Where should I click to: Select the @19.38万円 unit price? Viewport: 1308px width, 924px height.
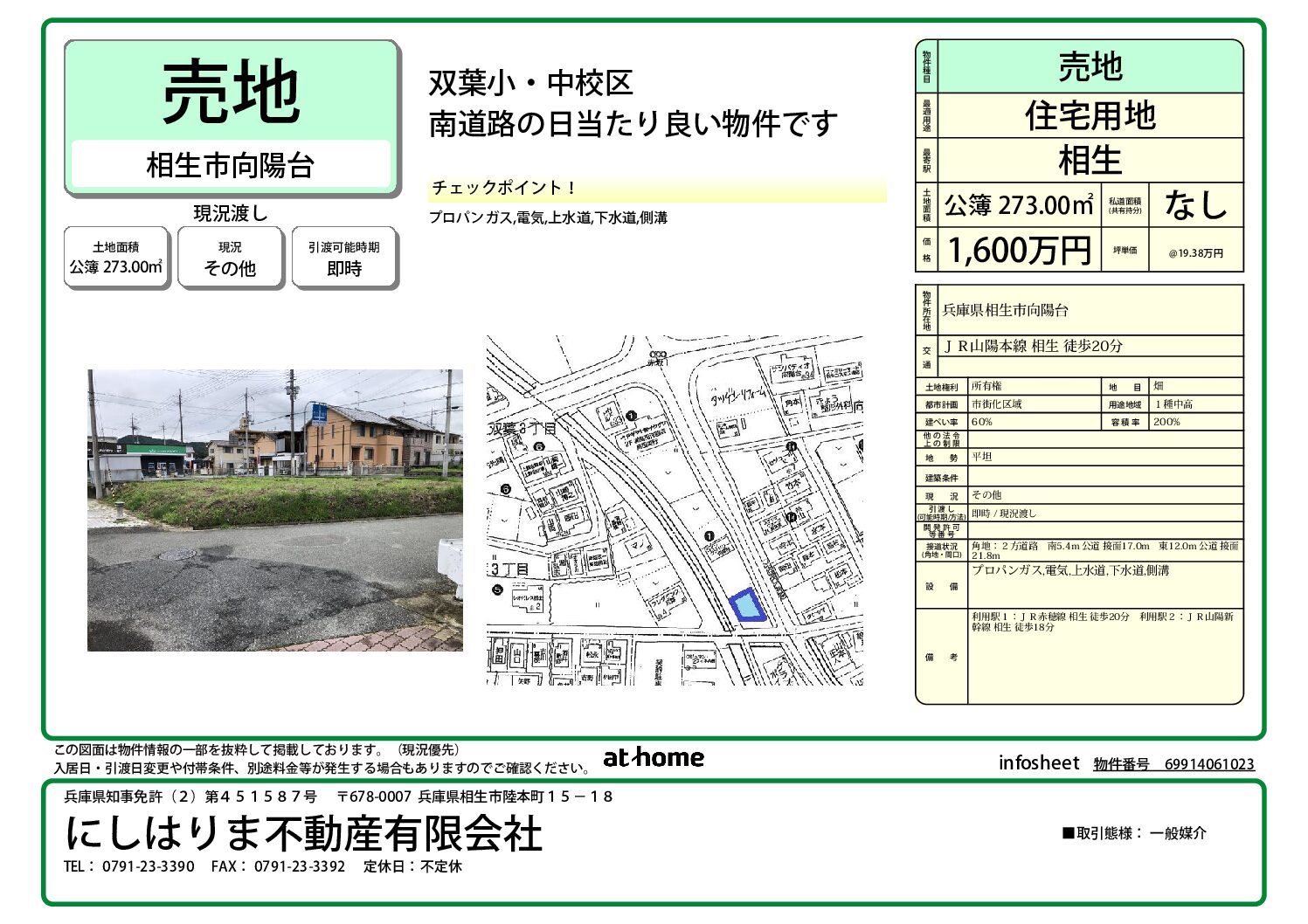click(x=1196, y=253)
